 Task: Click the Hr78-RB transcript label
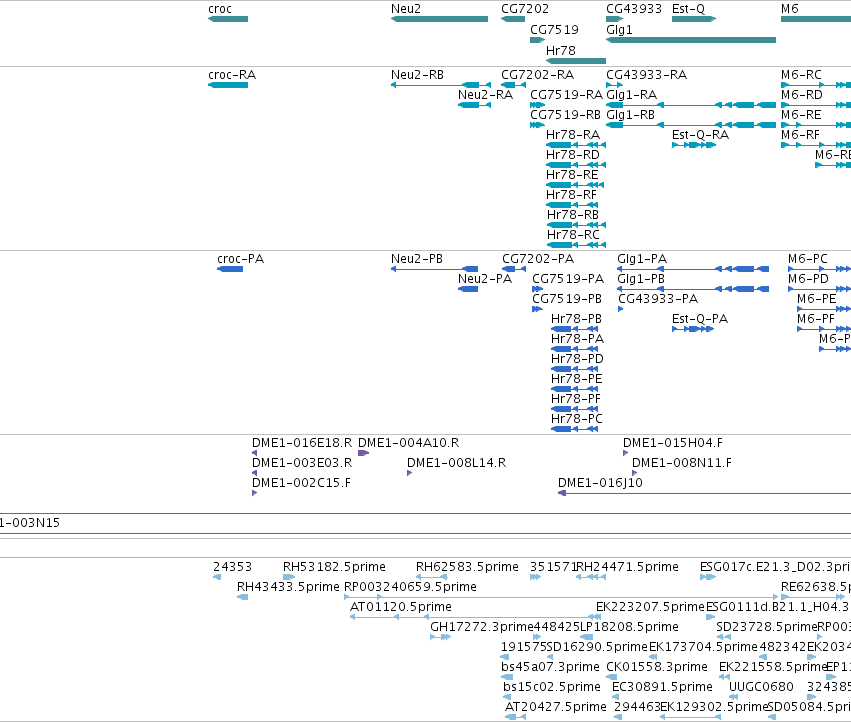pyautogui.click(x=573, y=214)
